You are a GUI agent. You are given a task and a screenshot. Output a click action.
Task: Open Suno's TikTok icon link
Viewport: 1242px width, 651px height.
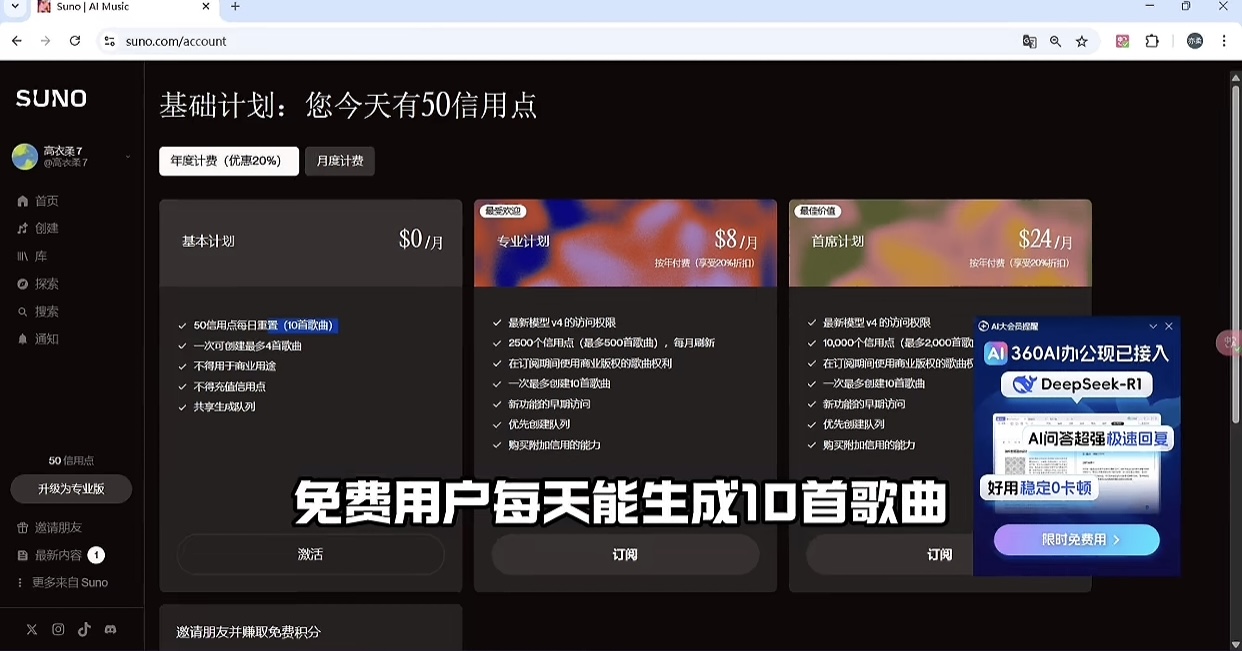84,629
